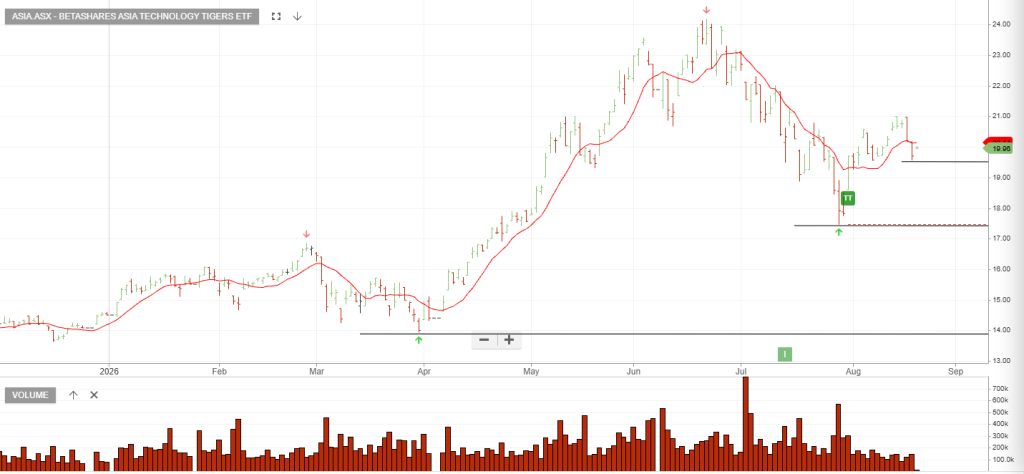Click the Feb date axis label

point(219,370)
